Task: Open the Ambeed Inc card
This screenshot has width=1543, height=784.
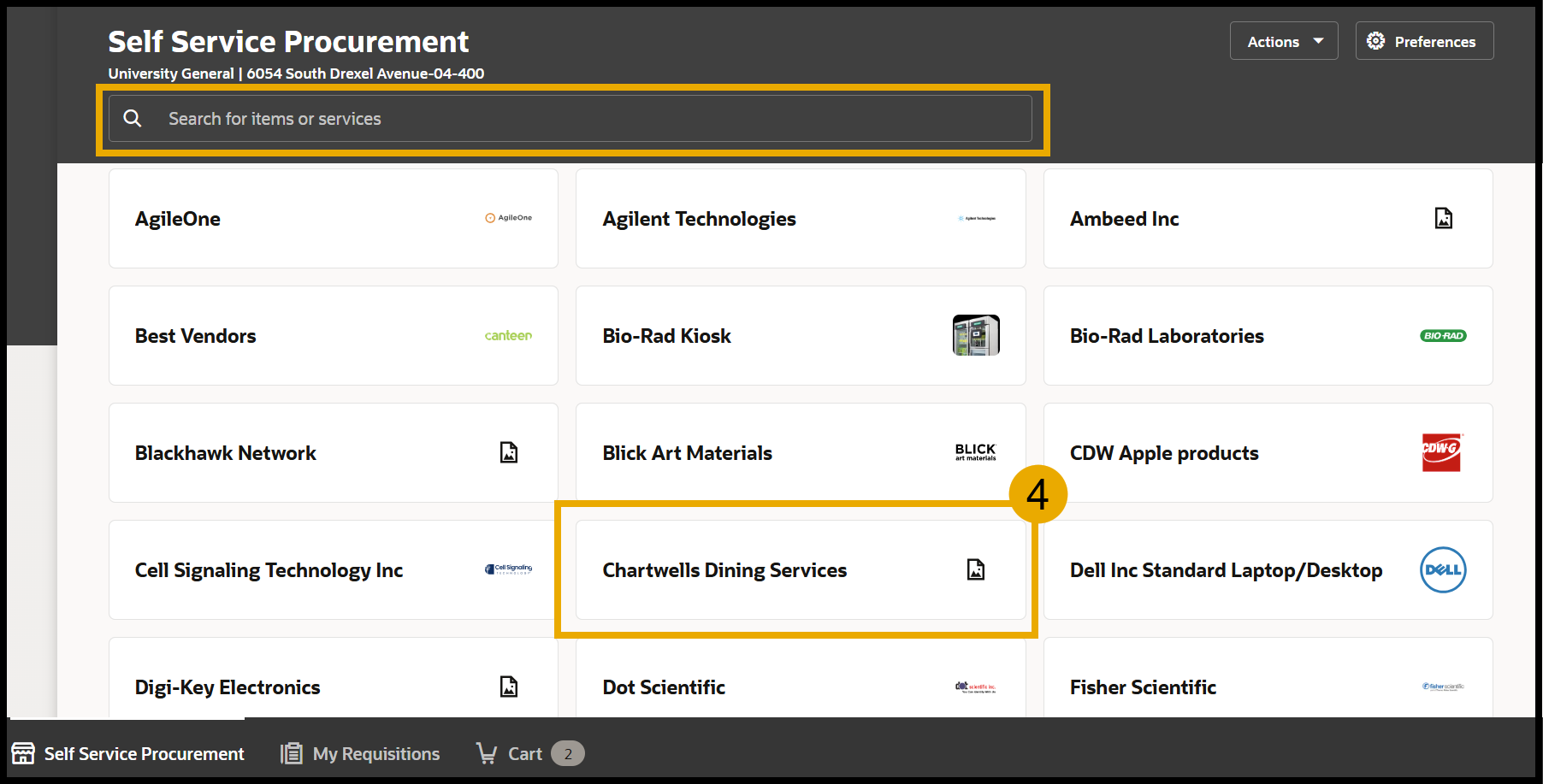Action: coord(1268,218)
